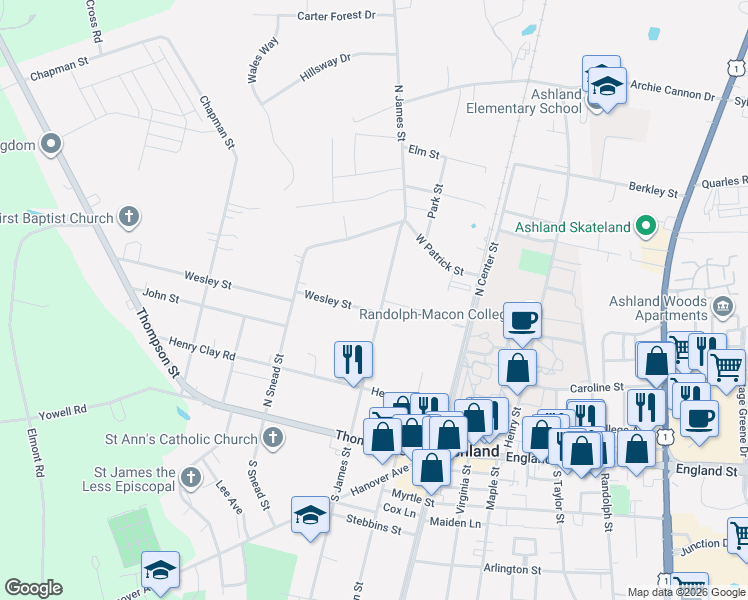
Task: Click the Park St street label
Action: point(435,201)
